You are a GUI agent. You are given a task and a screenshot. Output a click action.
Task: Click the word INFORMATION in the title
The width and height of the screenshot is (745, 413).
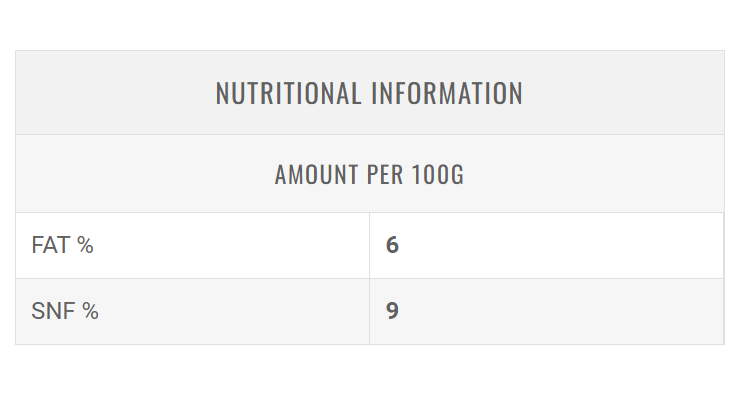click(447, 93)
